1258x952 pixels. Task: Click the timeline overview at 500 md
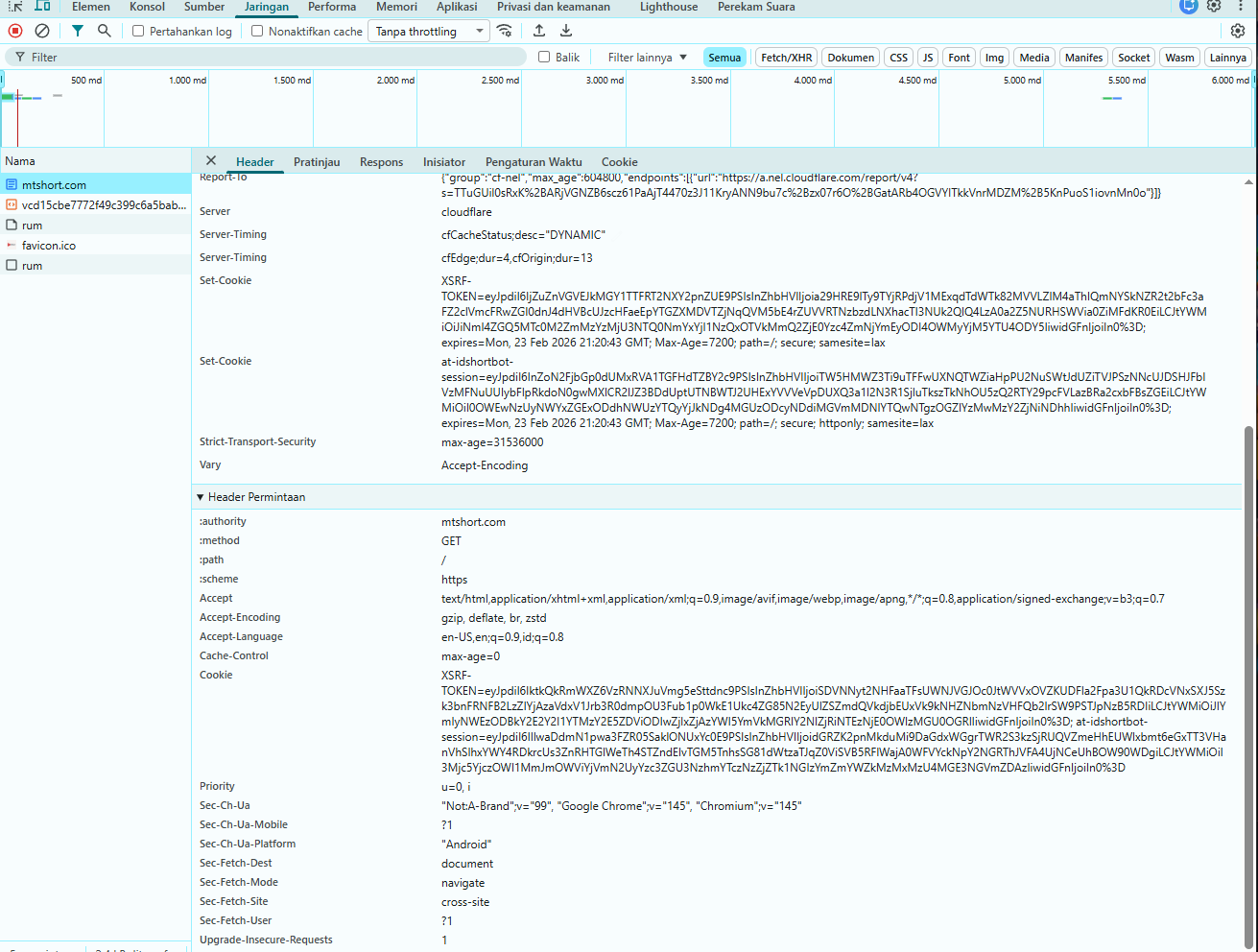(x=85, y=80)
